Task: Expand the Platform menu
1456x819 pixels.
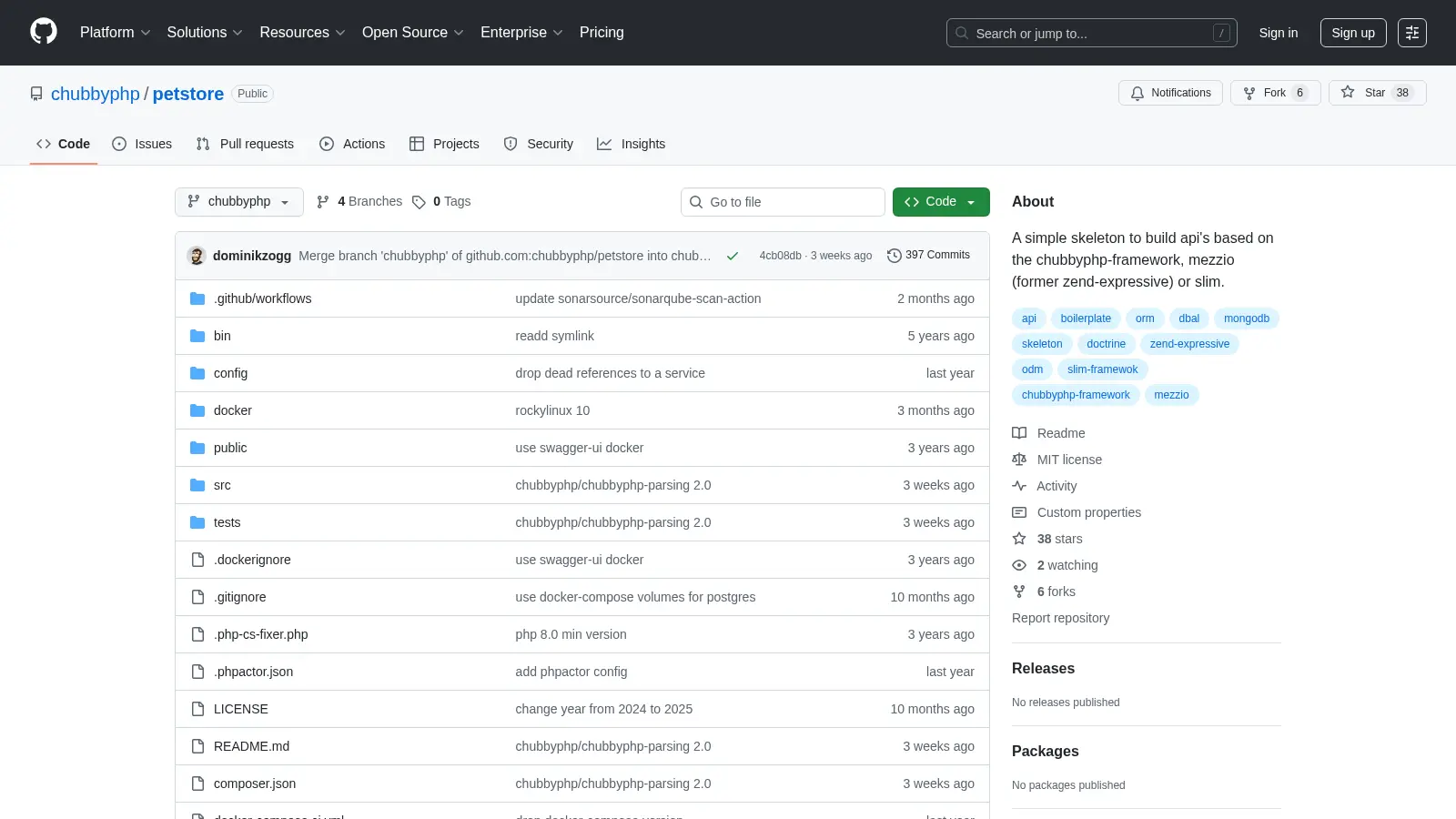Action: [x=116, y=33]
